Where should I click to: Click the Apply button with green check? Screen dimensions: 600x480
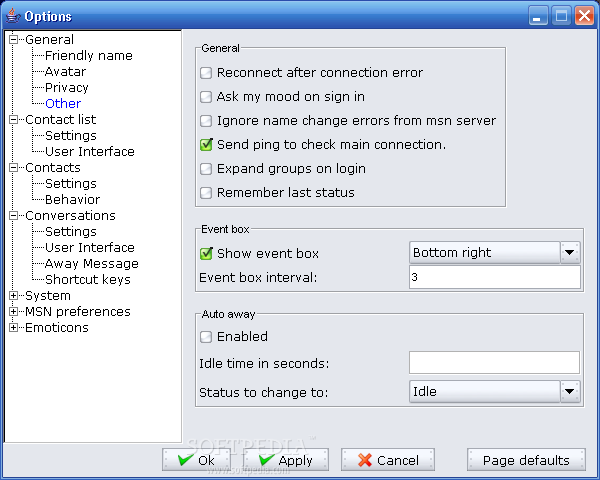(286, 460)
